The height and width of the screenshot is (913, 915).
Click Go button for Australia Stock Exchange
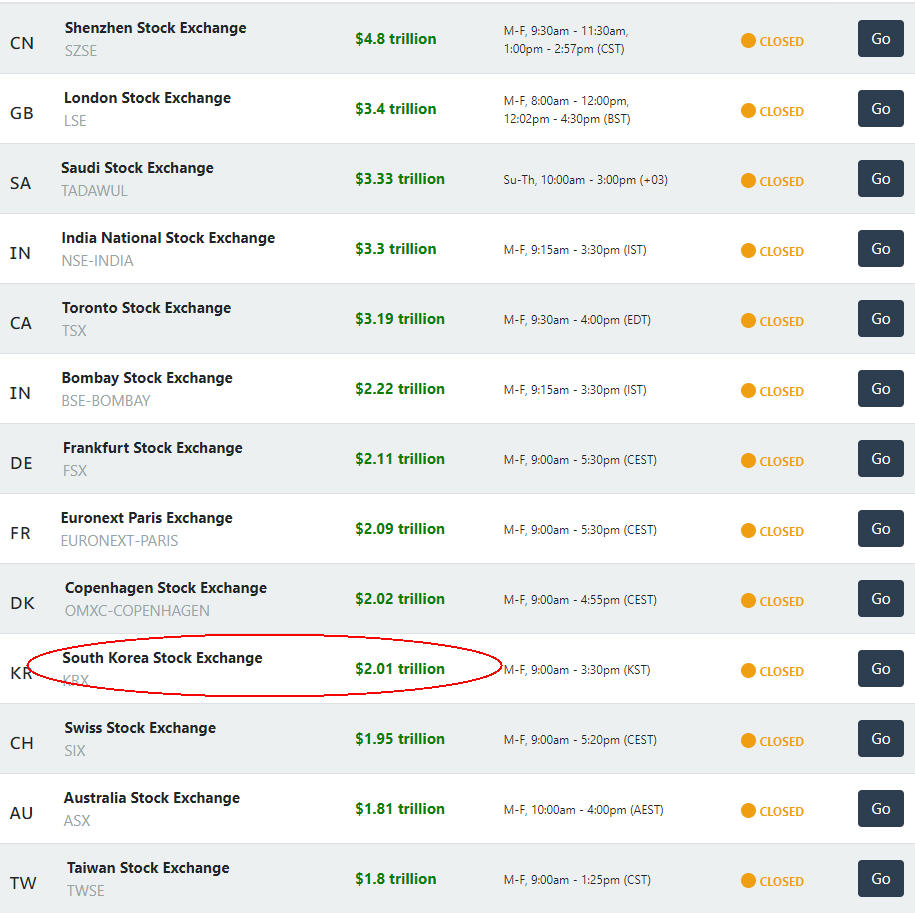[880, 809]
